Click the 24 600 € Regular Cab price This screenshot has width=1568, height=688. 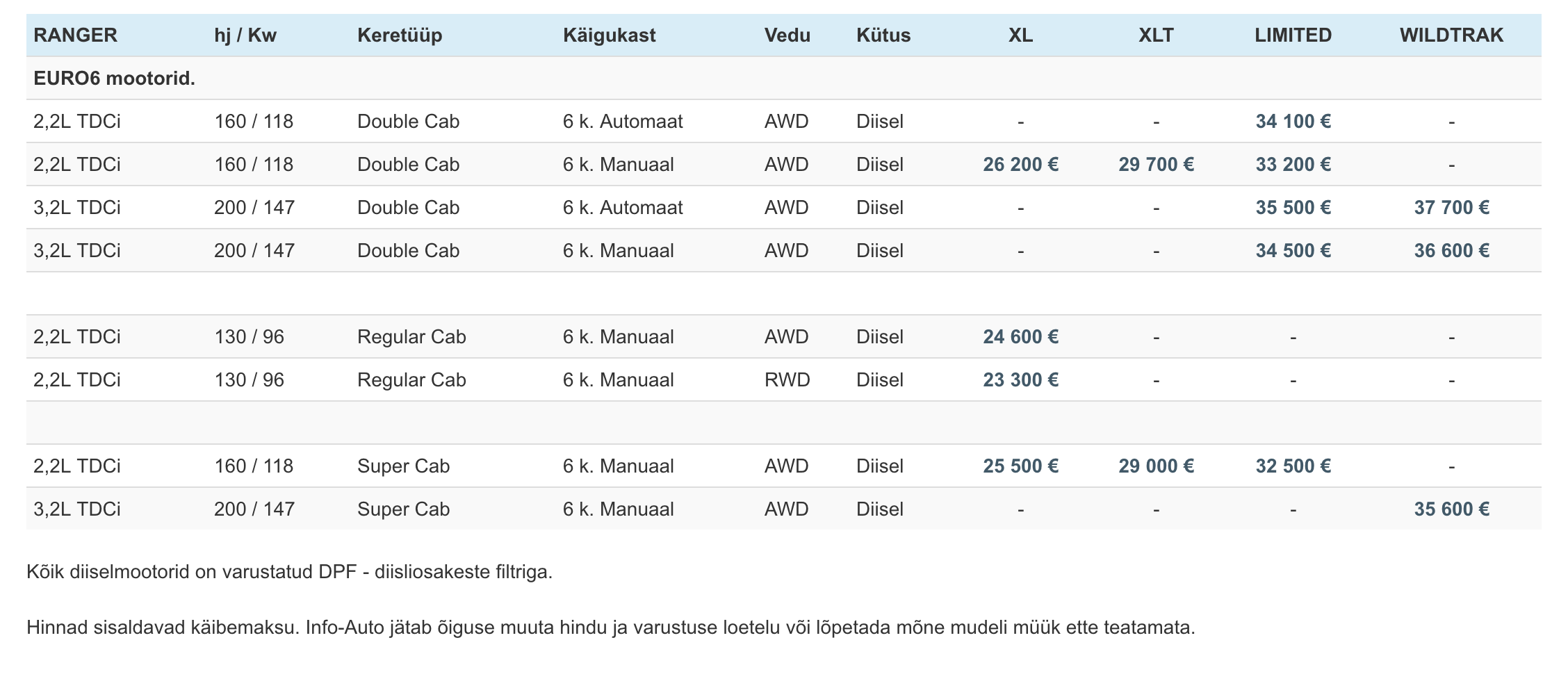click(1020, 337)
